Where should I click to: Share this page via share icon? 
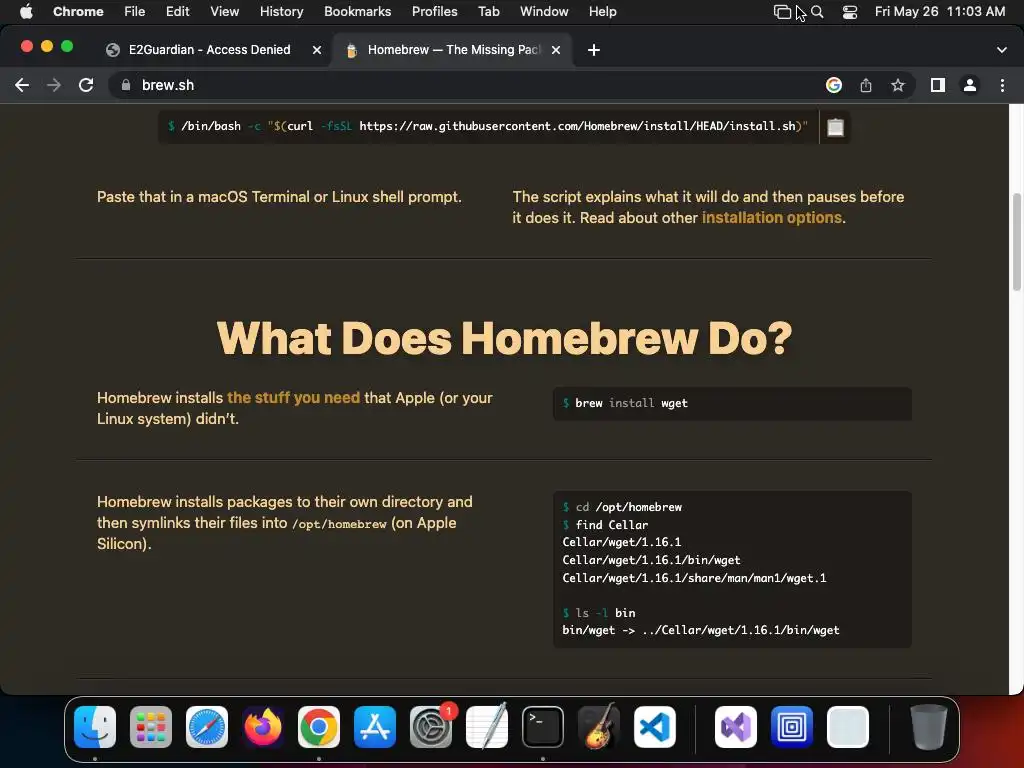click(866, 85)
